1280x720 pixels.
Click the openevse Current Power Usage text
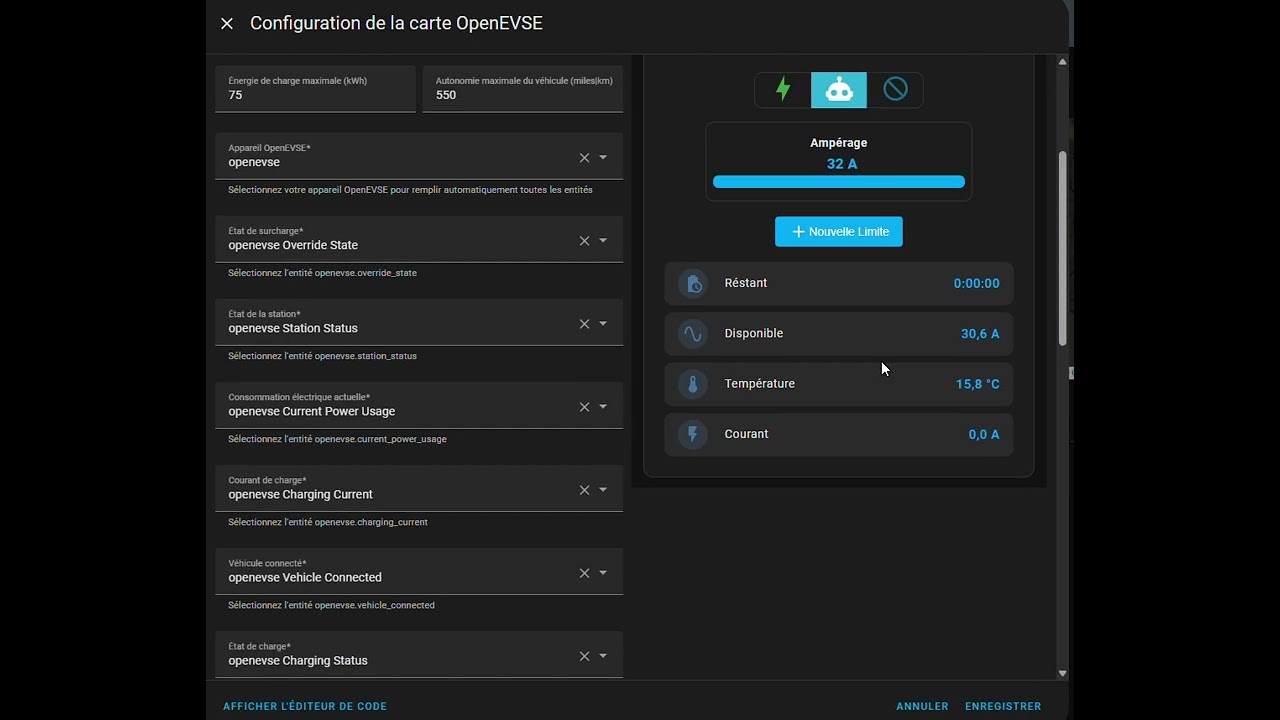(312, 411)
